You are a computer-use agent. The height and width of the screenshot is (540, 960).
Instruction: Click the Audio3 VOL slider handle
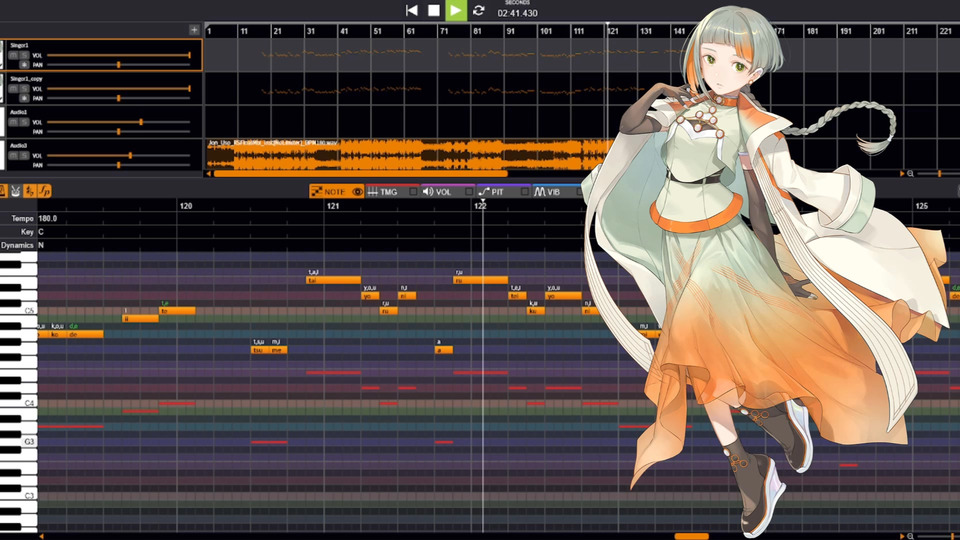(130, 156)
